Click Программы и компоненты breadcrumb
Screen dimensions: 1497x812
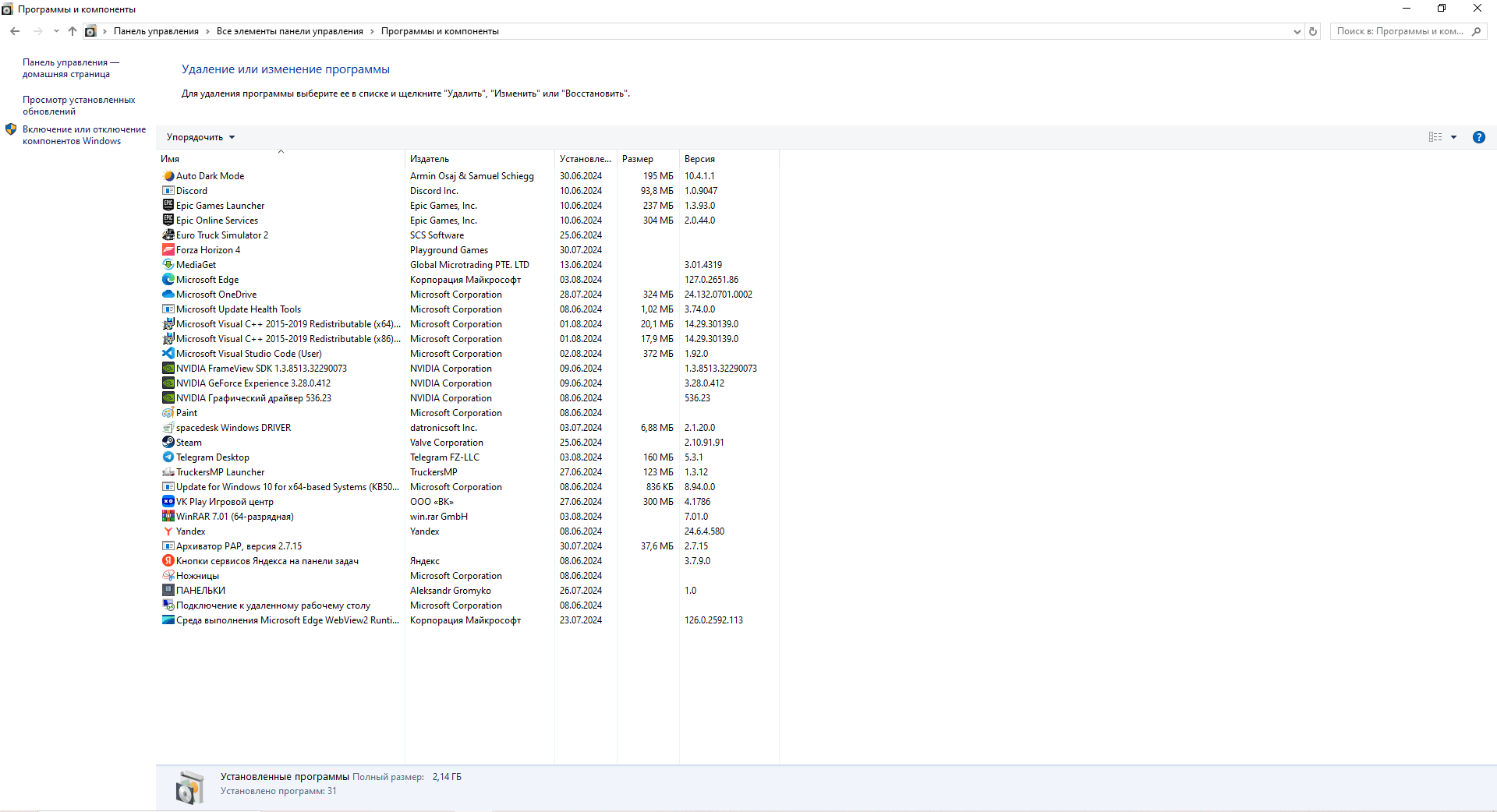[x=440, y=31]
